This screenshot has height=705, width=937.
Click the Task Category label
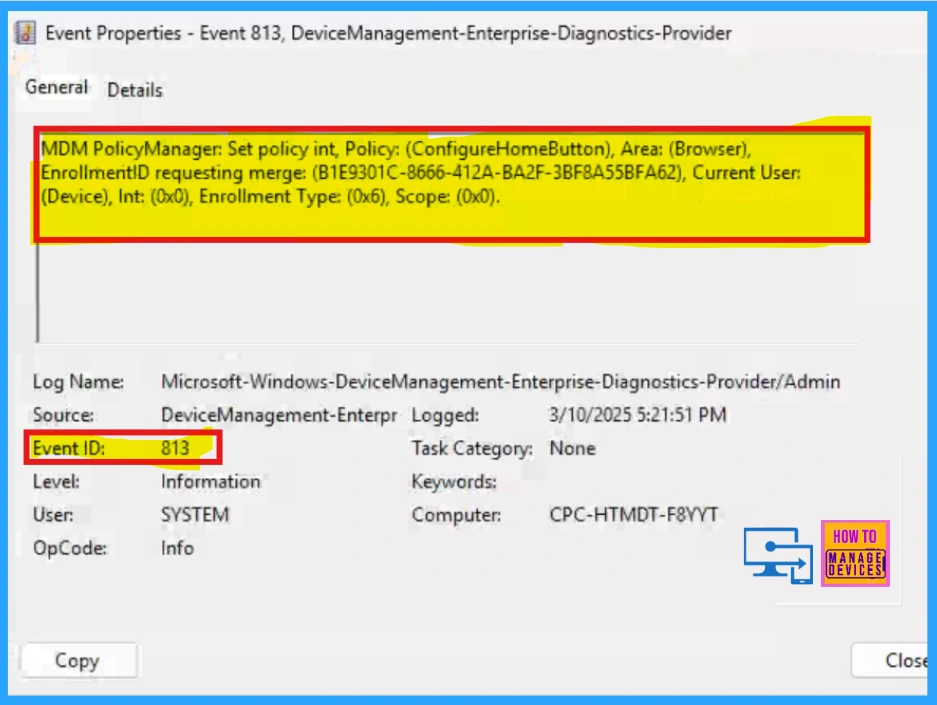pyautogui.click(x=472, y=449)
